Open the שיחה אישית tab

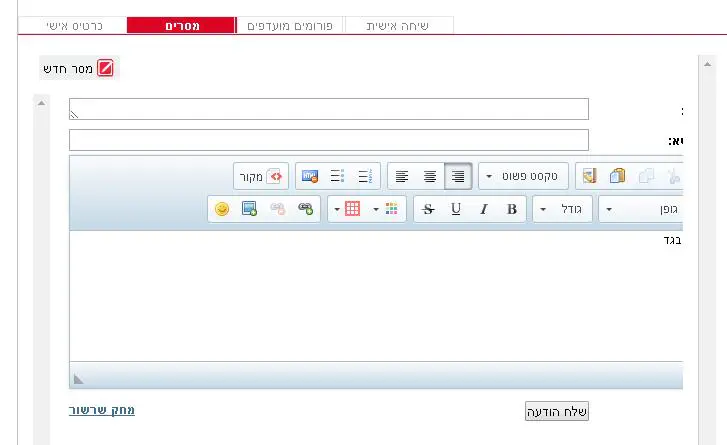coord(399,25)
